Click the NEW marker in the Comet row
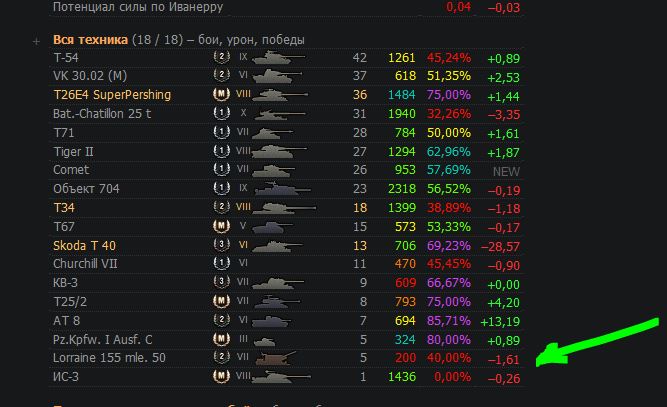667x407 pixels. click(x=506, y=171)
